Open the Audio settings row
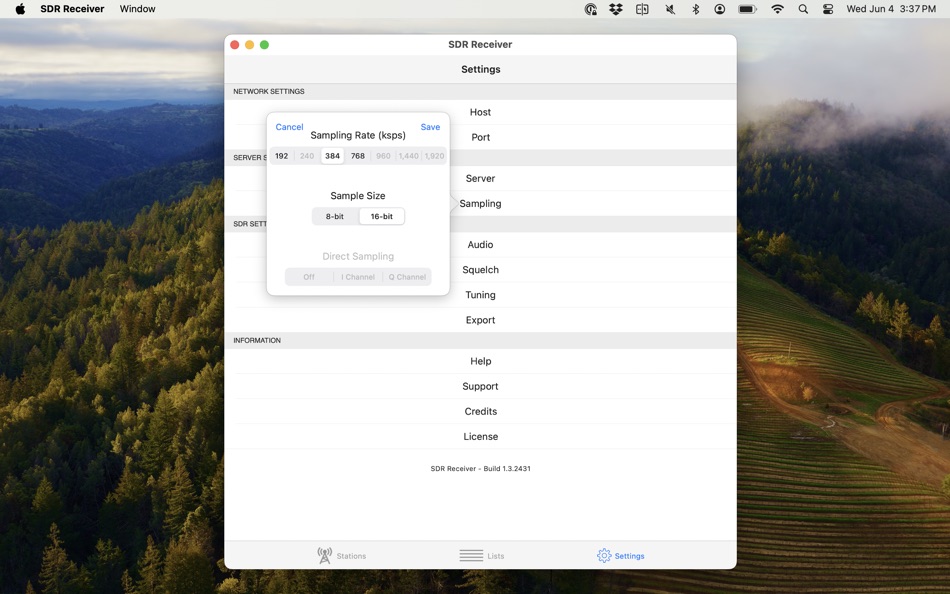Image resolution: width=950 pixels, height=594 pixels. tap(480, 244)
